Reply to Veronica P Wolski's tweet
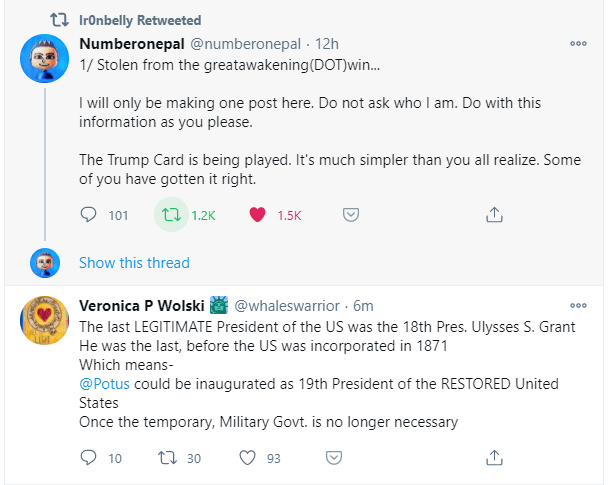Image resolution: width=608 pixels, height=485 pixels. (88, 458)
